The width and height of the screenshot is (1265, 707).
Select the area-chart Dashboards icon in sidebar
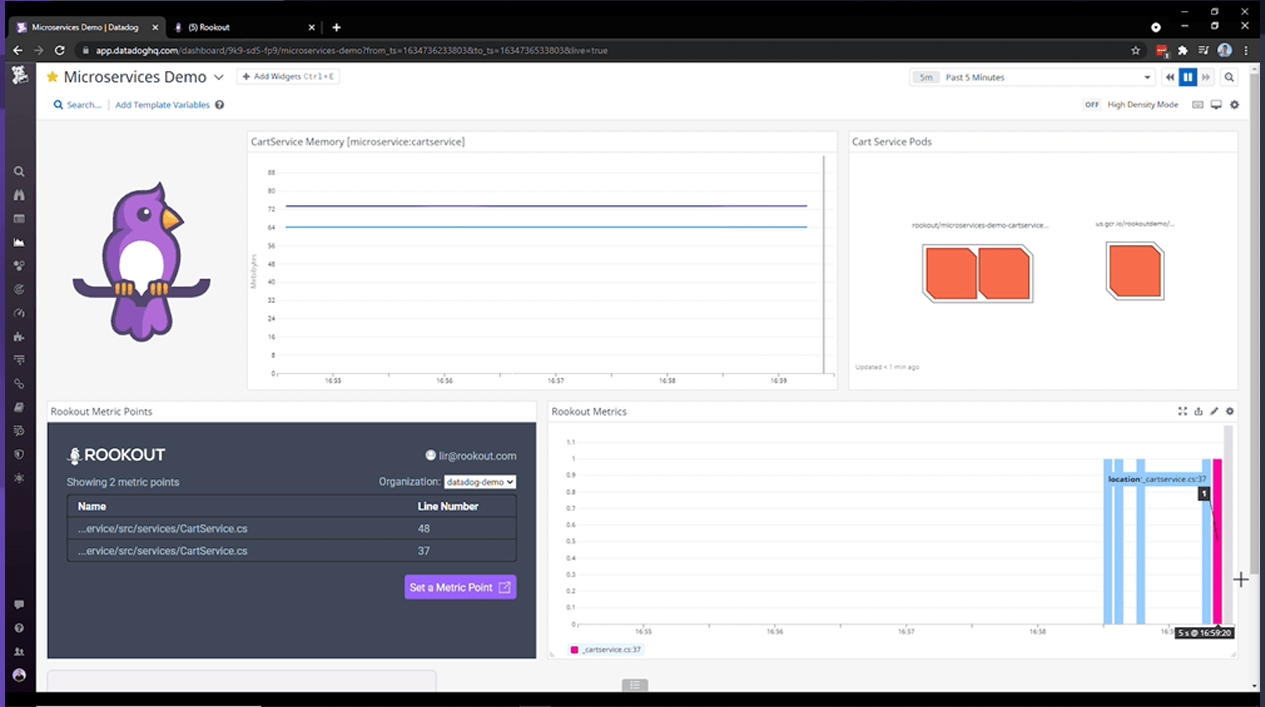[19, 242]
